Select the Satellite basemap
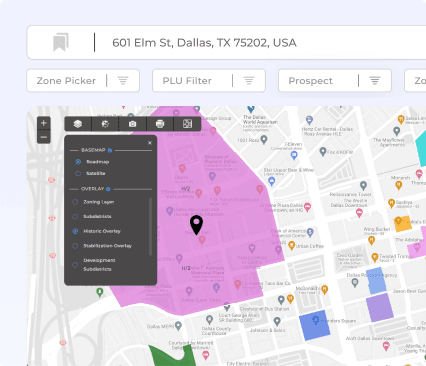Image resolution: width=426 pixels, height=366 pixels. (x=78, y=173)
